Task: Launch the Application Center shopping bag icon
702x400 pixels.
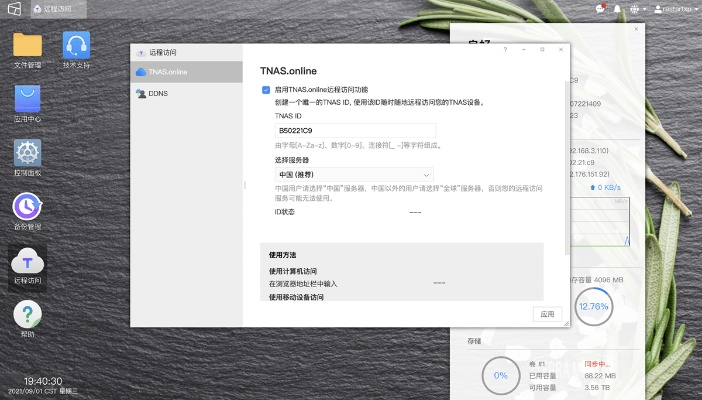Action: pos(27,99)
